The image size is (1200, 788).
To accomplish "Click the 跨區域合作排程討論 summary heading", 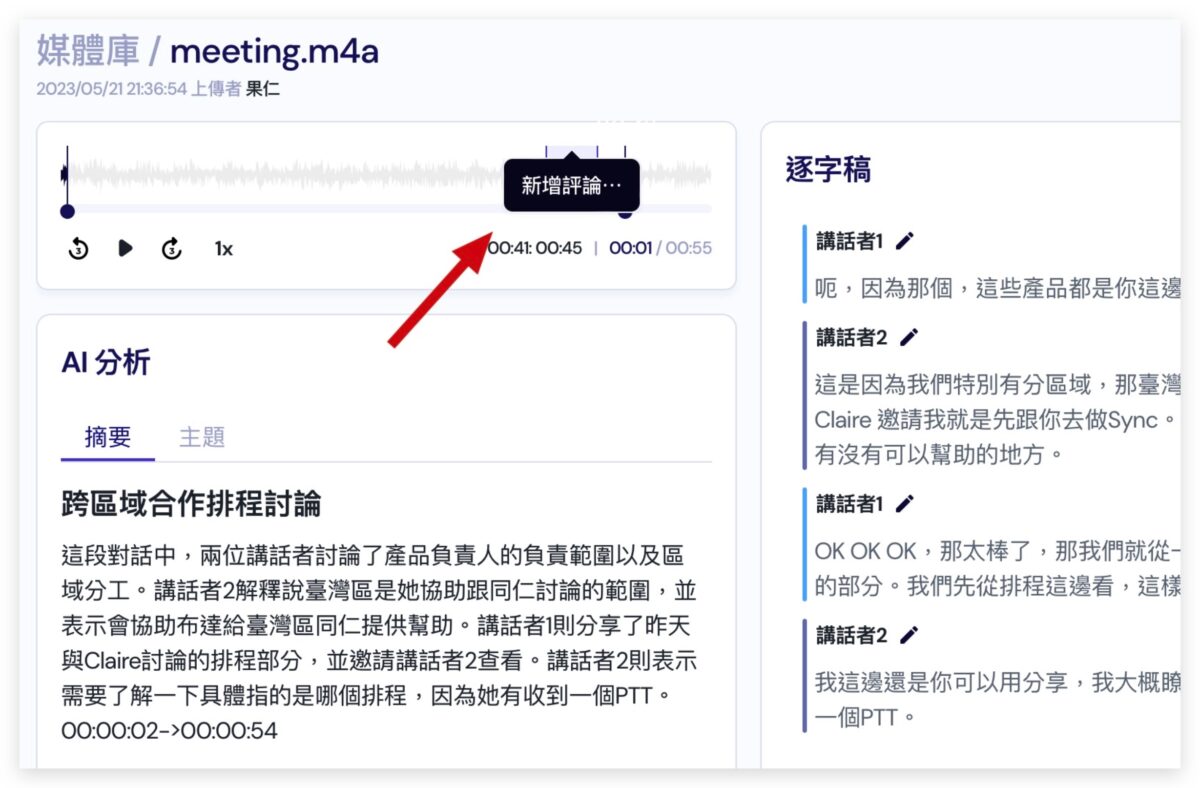I will point(191,503).
